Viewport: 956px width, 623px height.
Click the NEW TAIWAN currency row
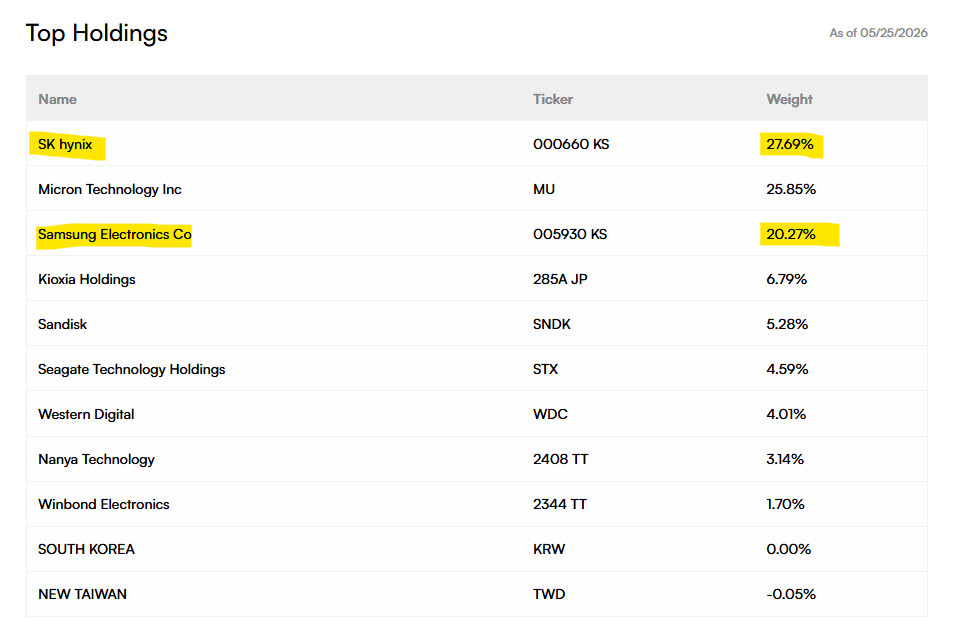pyautogui.click(x=477, y=594)
